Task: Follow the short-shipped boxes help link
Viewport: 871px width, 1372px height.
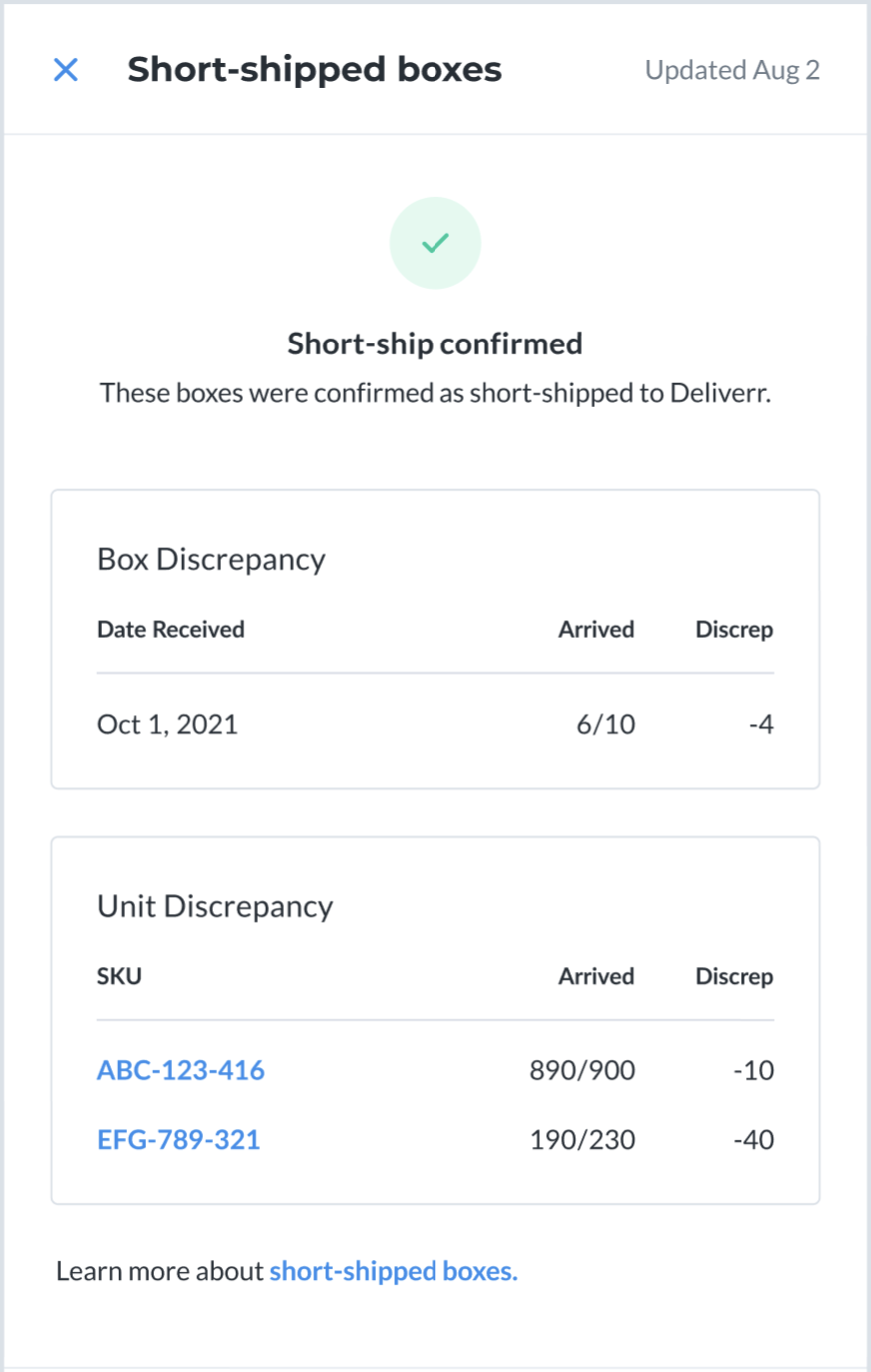Action: [394, 1271]
